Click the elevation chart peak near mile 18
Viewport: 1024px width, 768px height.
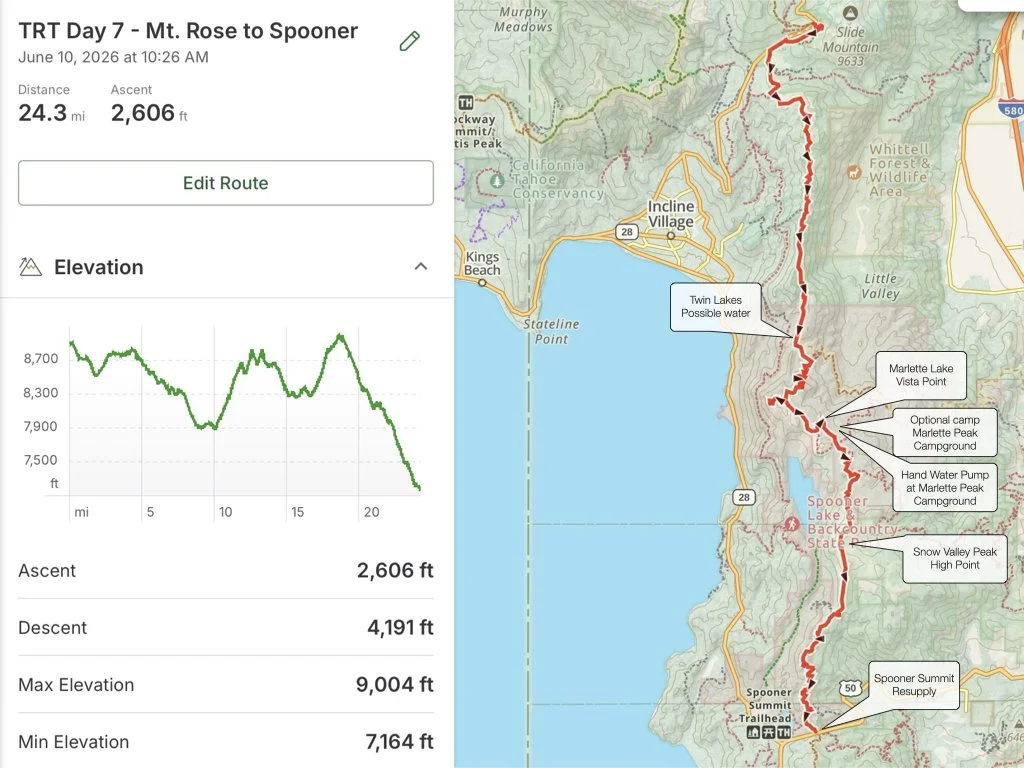340,336
